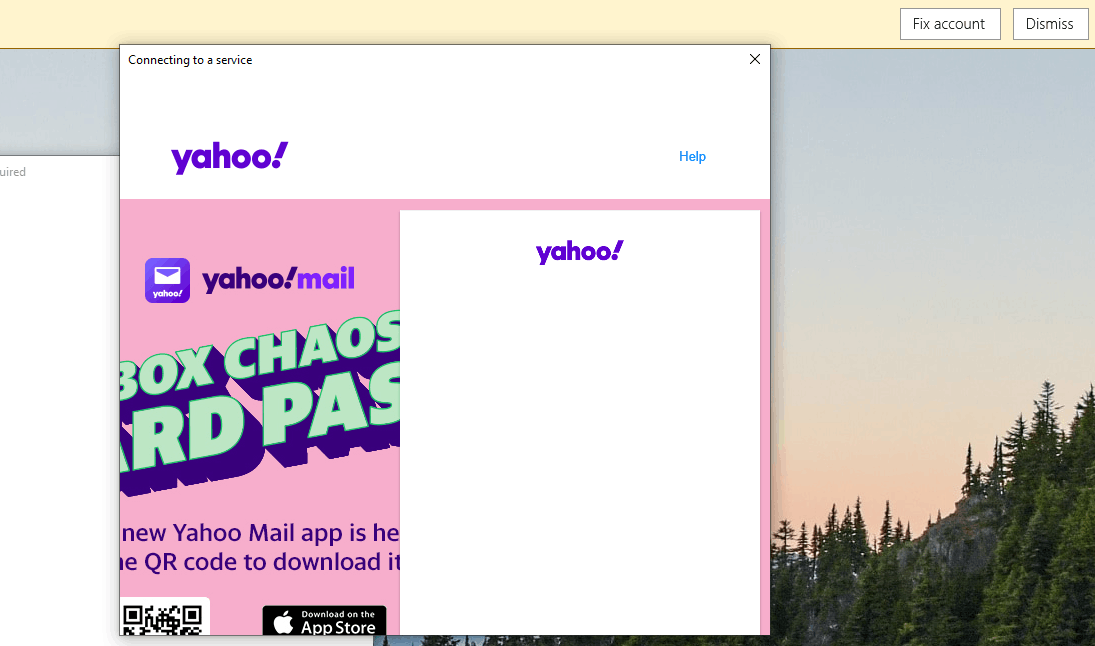Screen dimensions: 1095x646
Task: Close the Connecting to a service dialog
Action: pyautogui.click(x=754, y=59)
